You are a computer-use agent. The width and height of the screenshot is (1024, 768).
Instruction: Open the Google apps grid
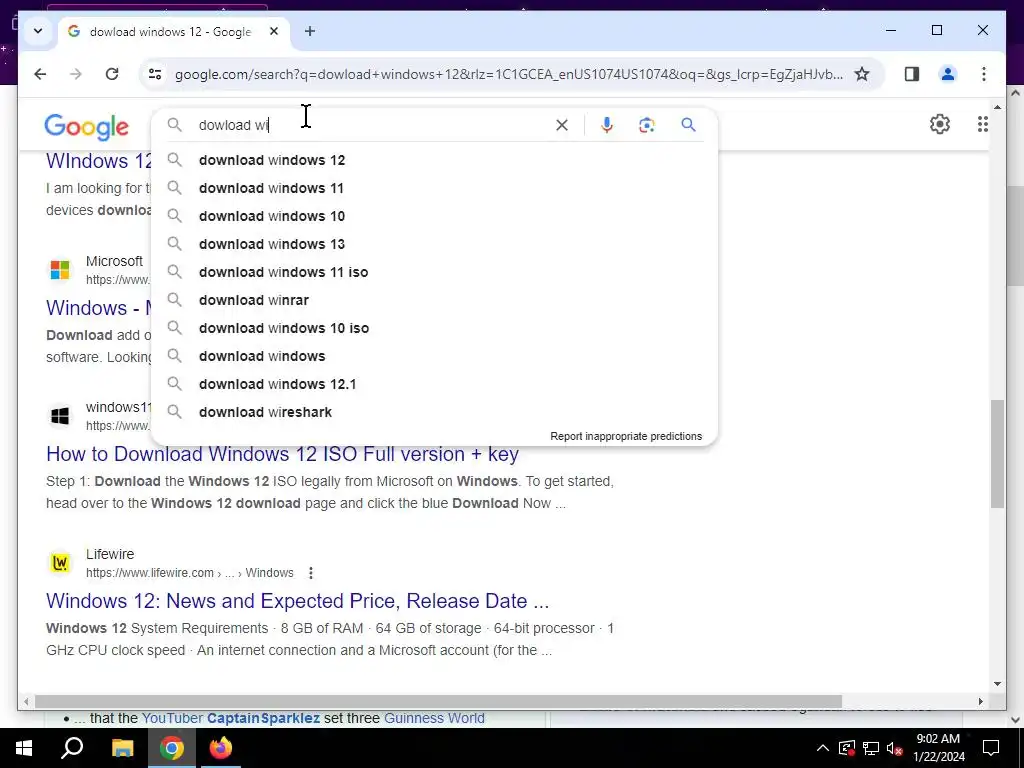[983, 124]
